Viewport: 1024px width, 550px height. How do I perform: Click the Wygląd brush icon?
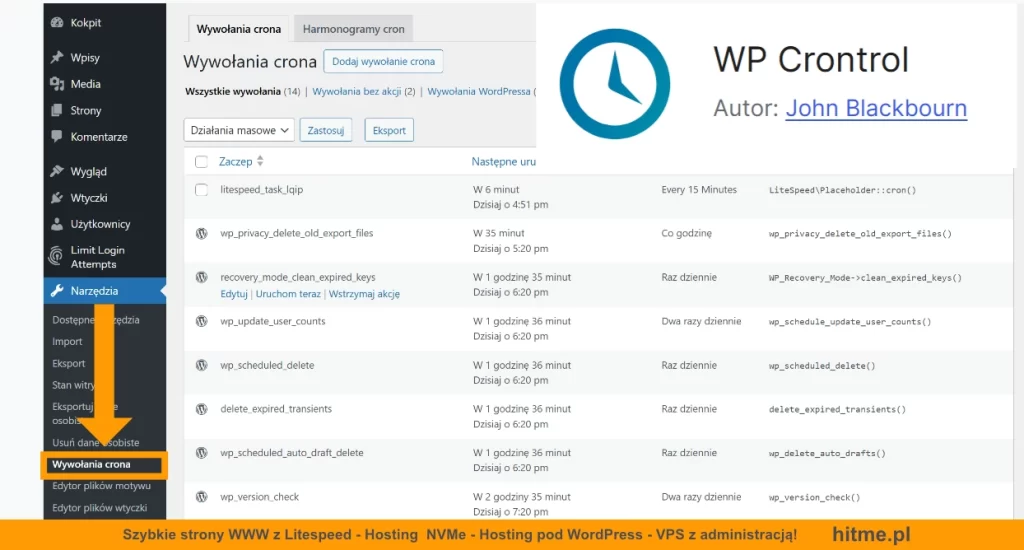pyautogui.click(x=57, y=171)
